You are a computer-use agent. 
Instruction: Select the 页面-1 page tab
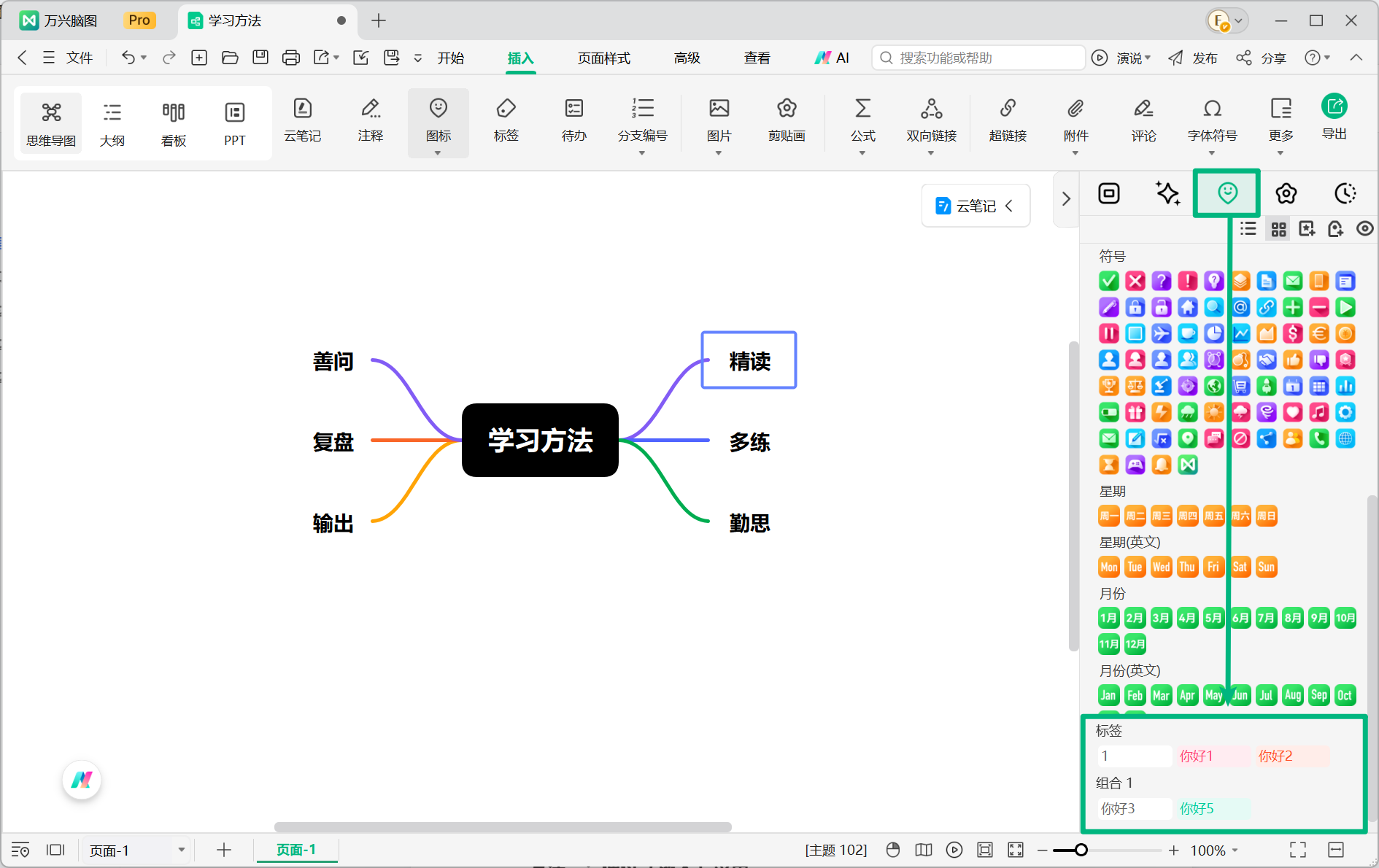(296, 850)
